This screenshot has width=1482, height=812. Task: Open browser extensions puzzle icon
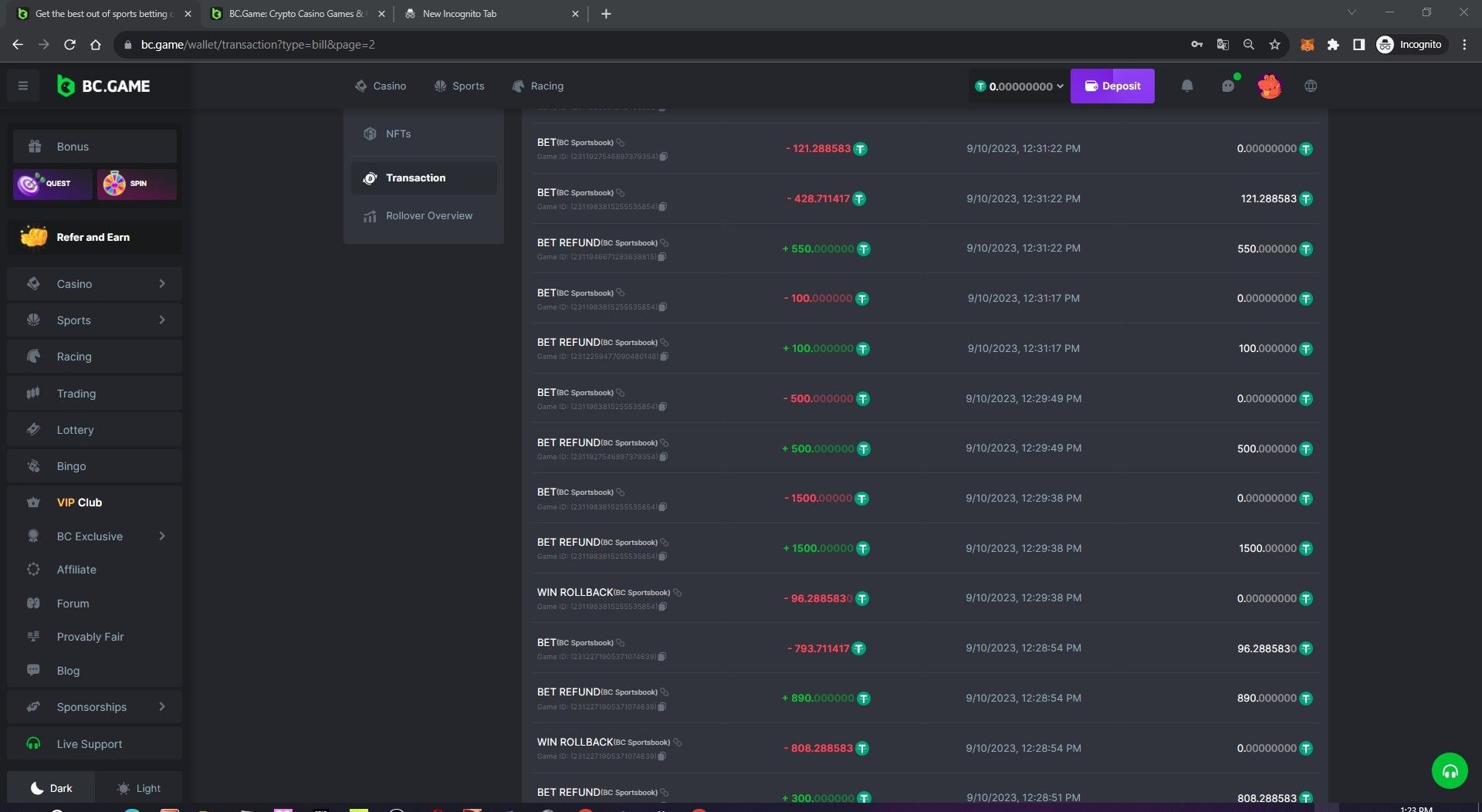click(1333, 45)
